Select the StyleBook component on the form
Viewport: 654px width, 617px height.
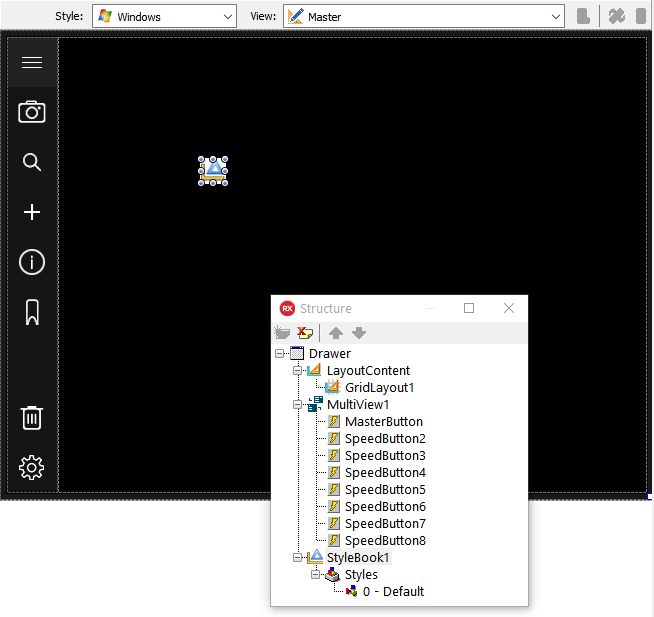coord(213,171)
